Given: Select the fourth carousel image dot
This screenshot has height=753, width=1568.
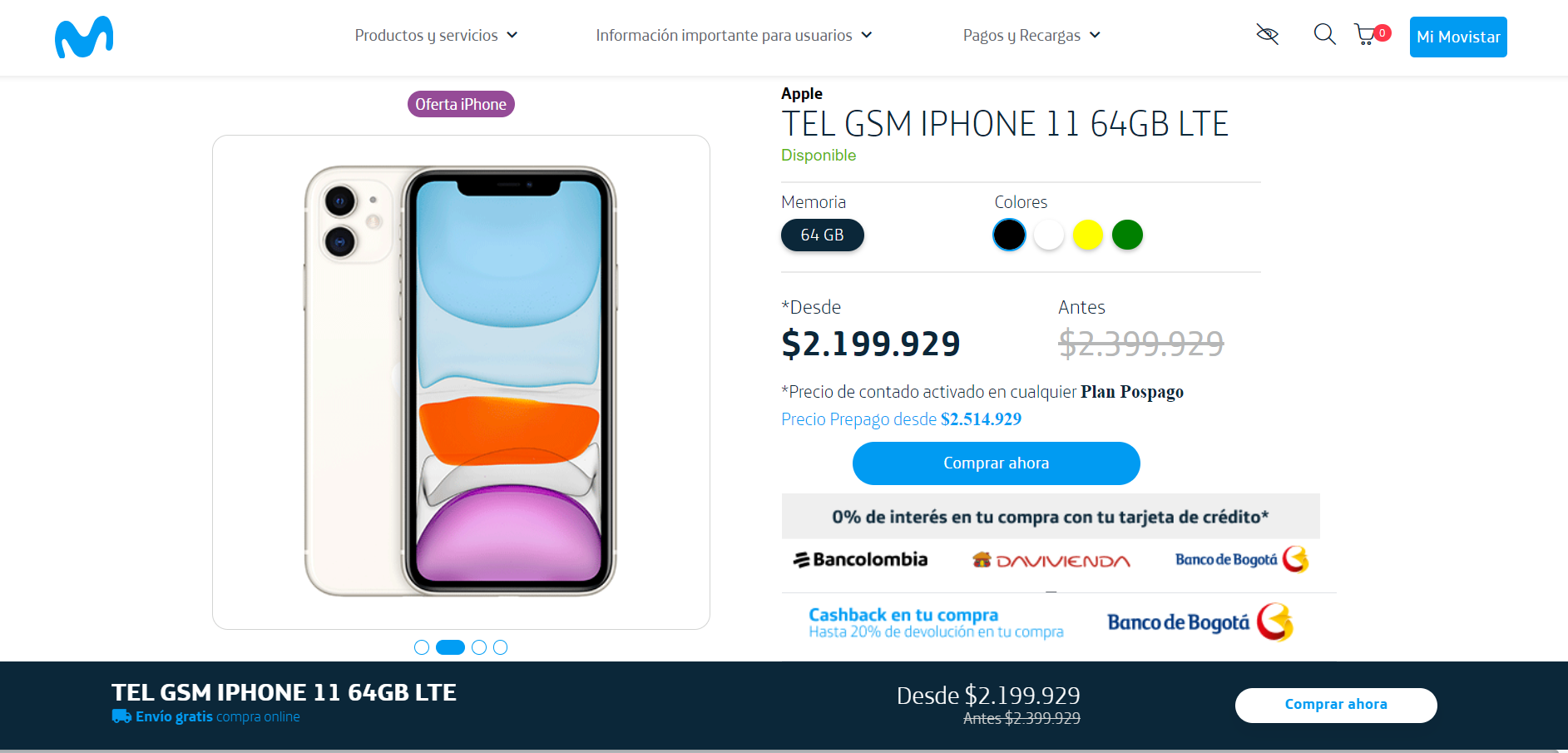Looking at the screenshot, I should pos(500,647).
